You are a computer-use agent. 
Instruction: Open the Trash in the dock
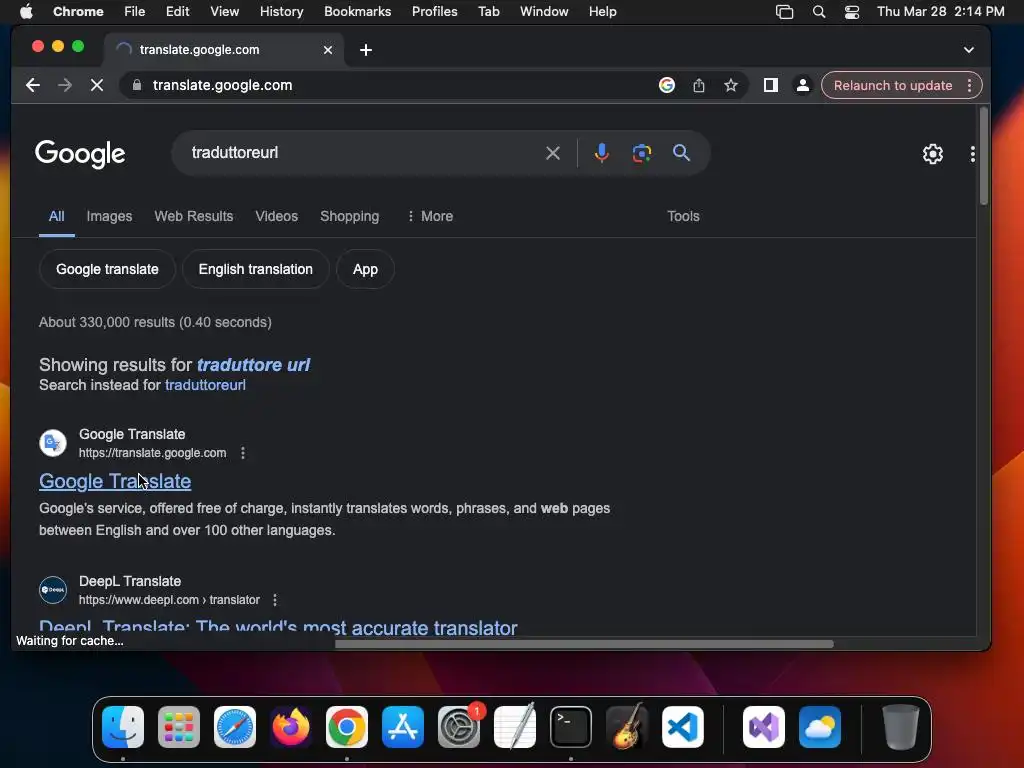[x=901, y=727]
